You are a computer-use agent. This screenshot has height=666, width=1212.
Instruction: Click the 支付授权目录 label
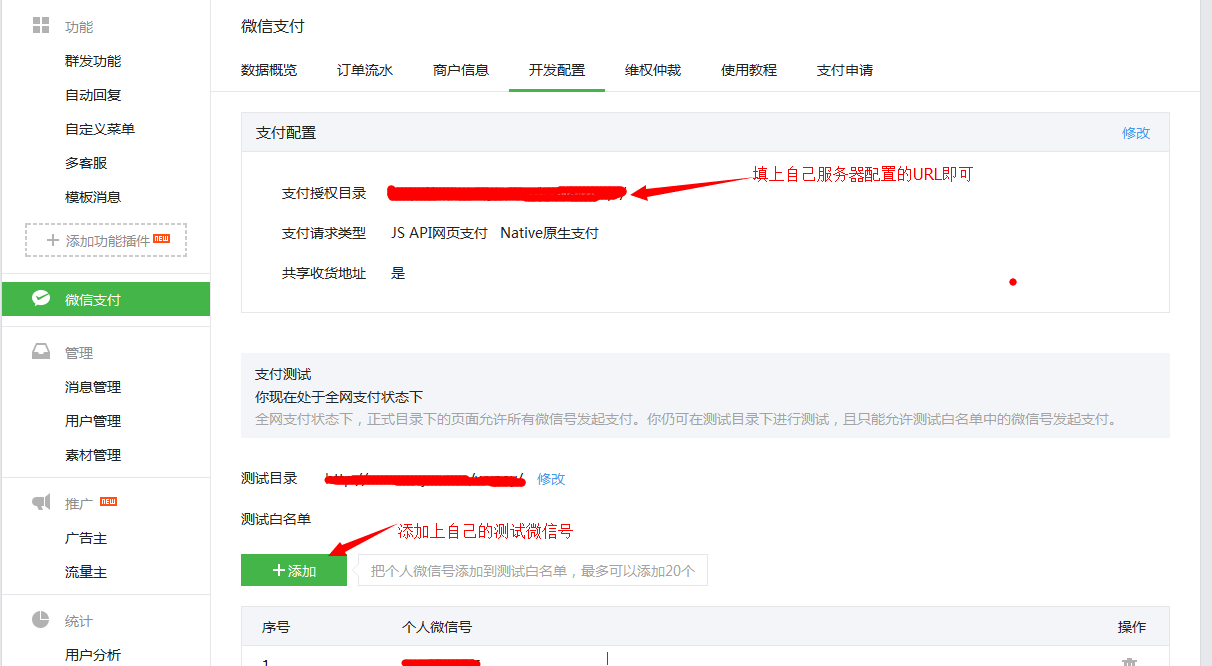(x=324, y=193)
